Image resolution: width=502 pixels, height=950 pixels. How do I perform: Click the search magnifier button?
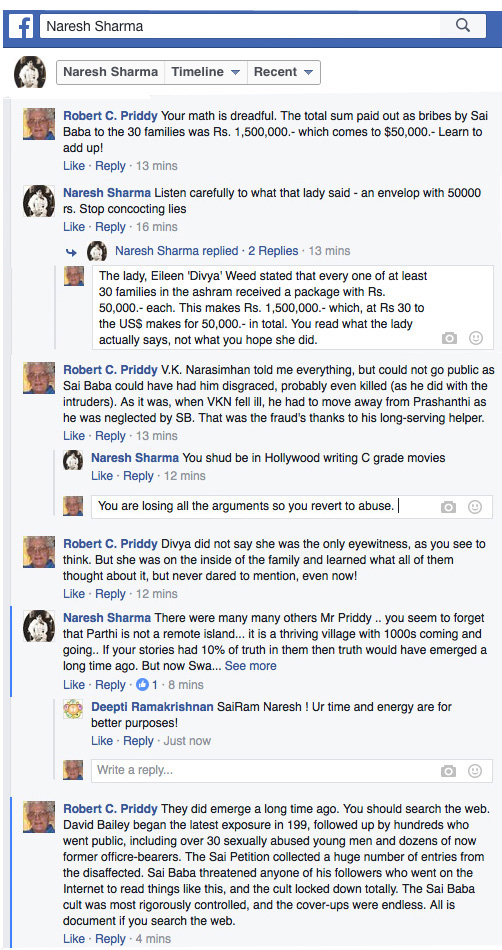[463, 25]
